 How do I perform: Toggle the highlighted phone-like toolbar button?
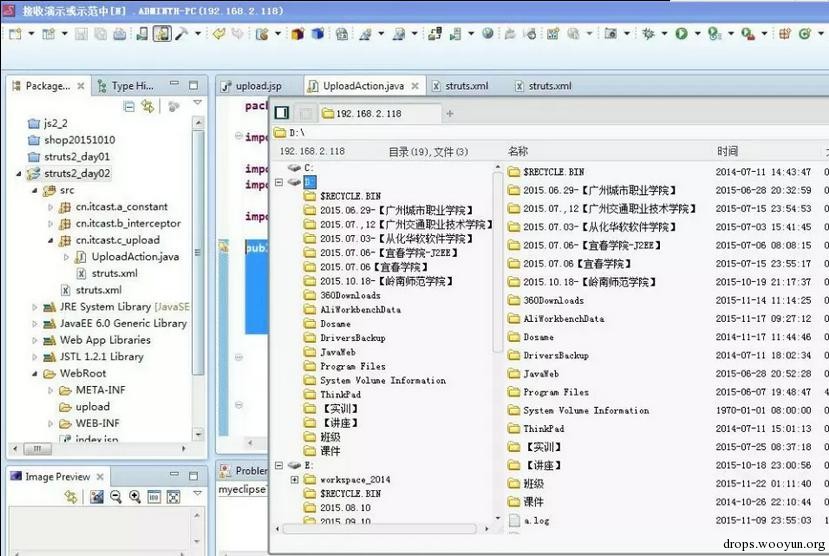[162, 34]
